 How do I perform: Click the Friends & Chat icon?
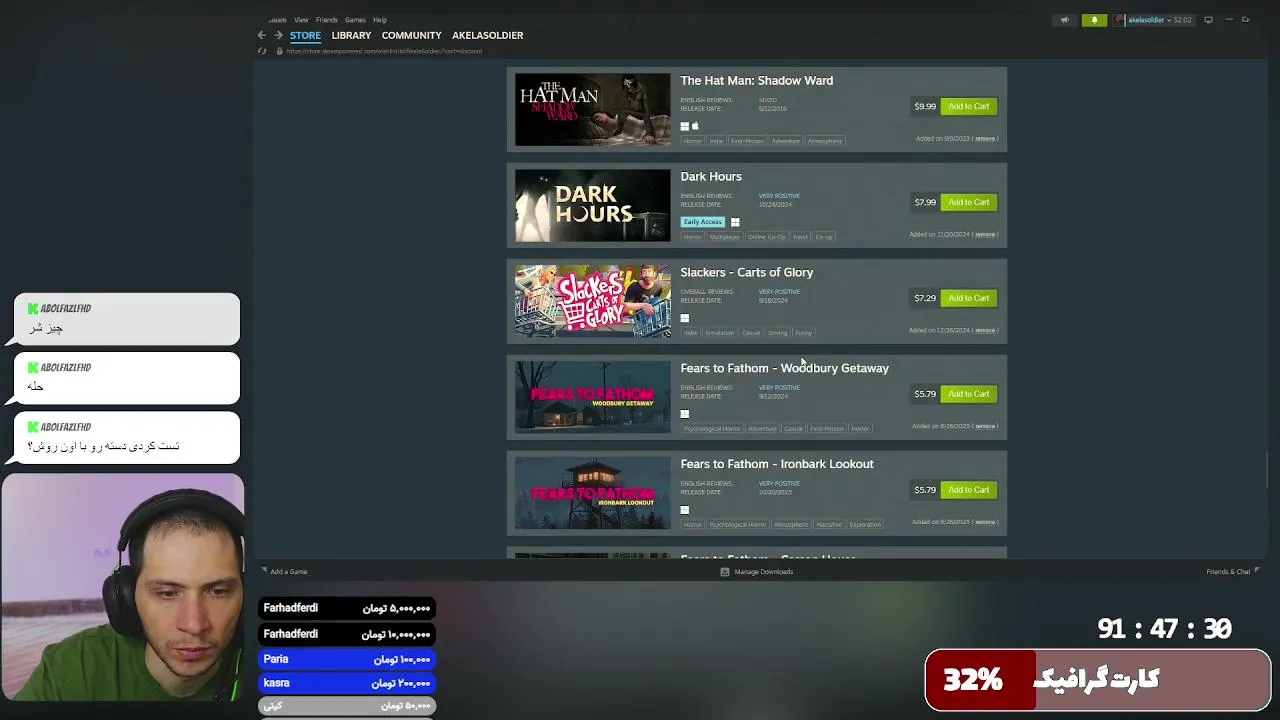click(x=1257, y=572)
